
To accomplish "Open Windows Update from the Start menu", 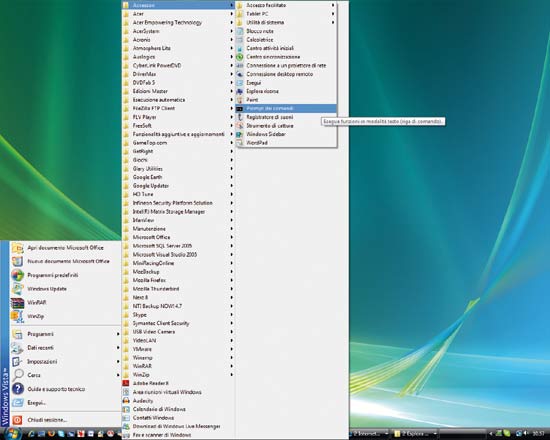I will pyautogui.click(x=66, y=289).
